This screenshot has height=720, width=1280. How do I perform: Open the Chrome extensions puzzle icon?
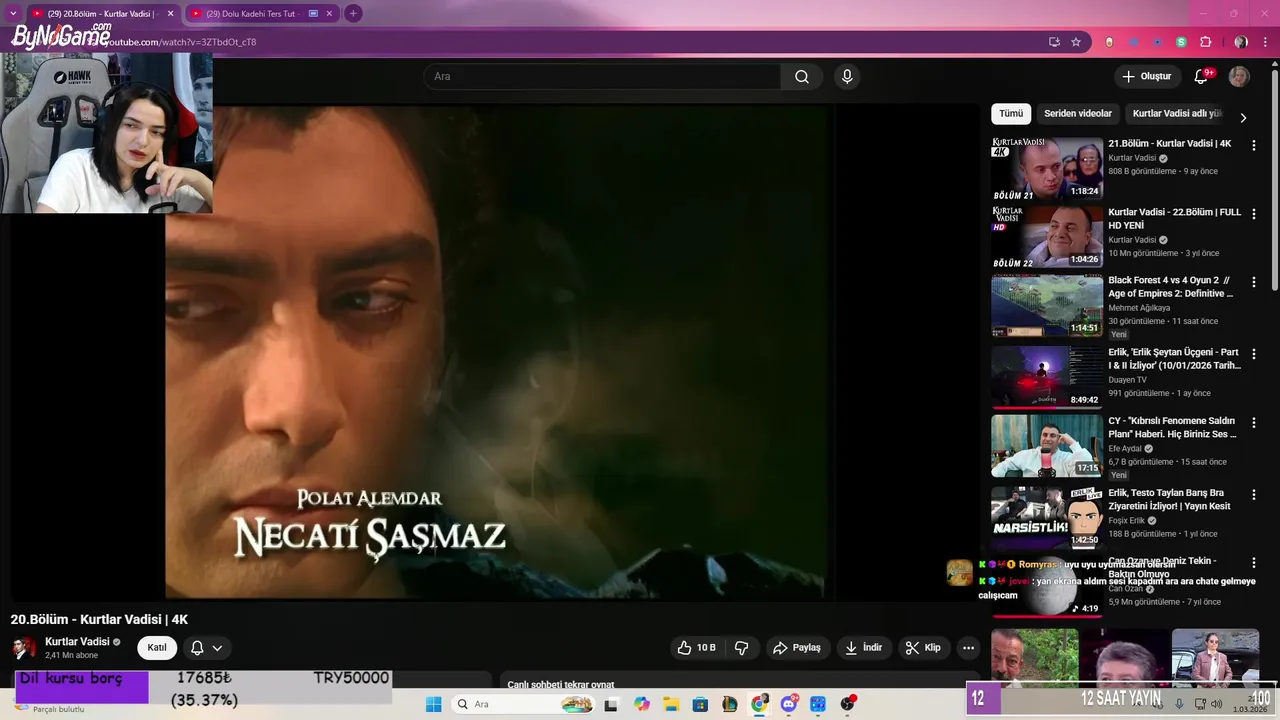[x=1205, y=42]
